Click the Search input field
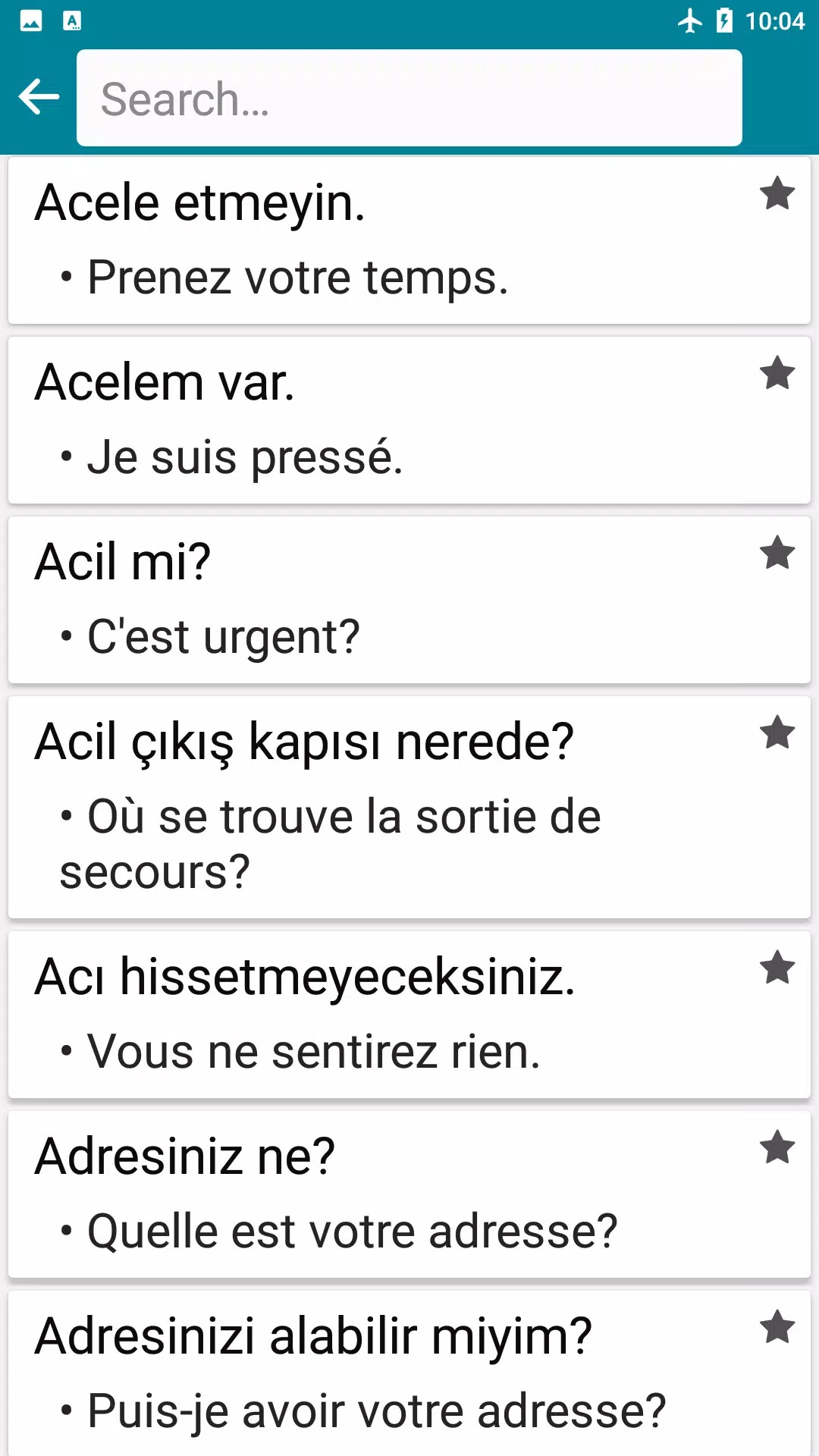Viewport: 819px width, 1456px height. coord(409,99)
